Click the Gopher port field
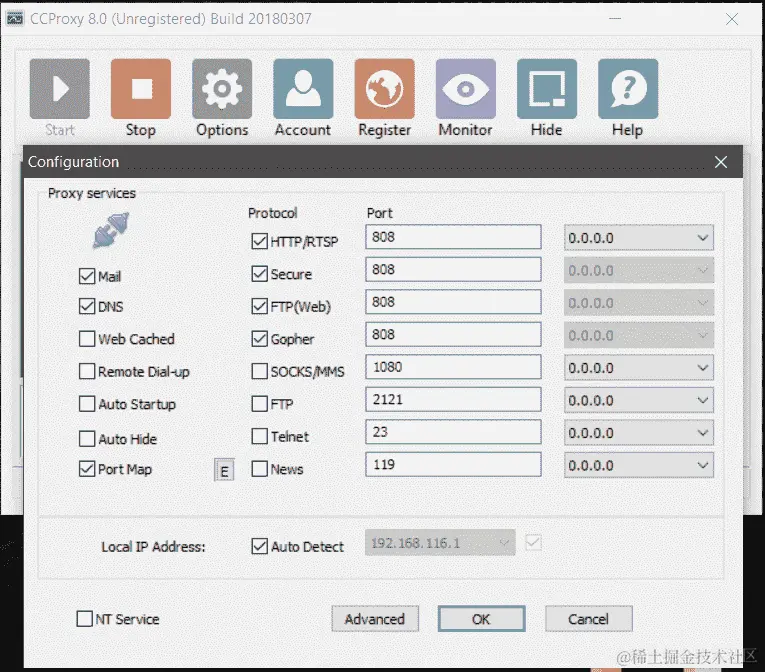765x672 pixels. (x=453, y=334)
